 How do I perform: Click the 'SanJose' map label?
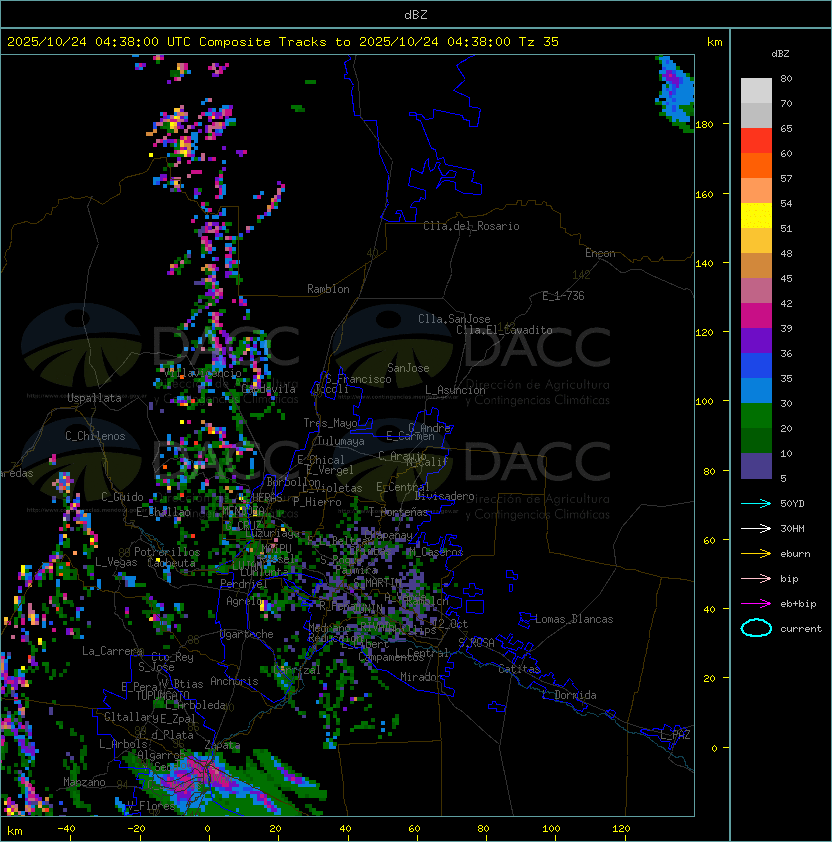(x=408, y=368)
